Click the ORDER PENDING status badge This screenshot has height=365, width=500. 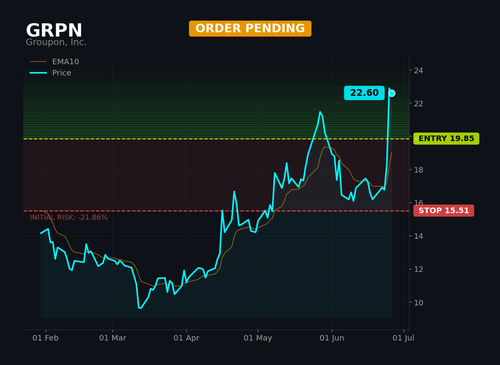click(250, 28)
